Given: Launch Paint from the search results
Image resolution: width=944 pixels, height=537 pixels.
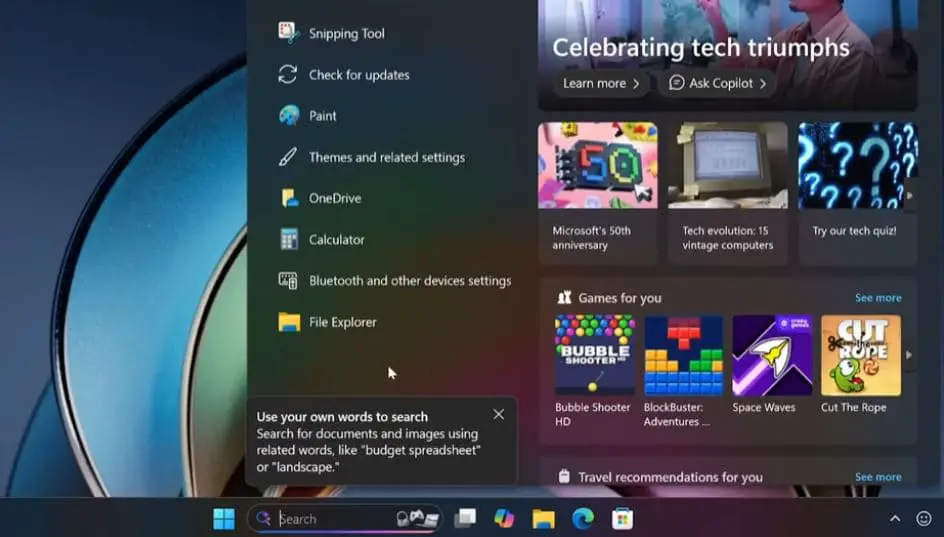Looking at the screenshot, I should click(x=322, y=116).
